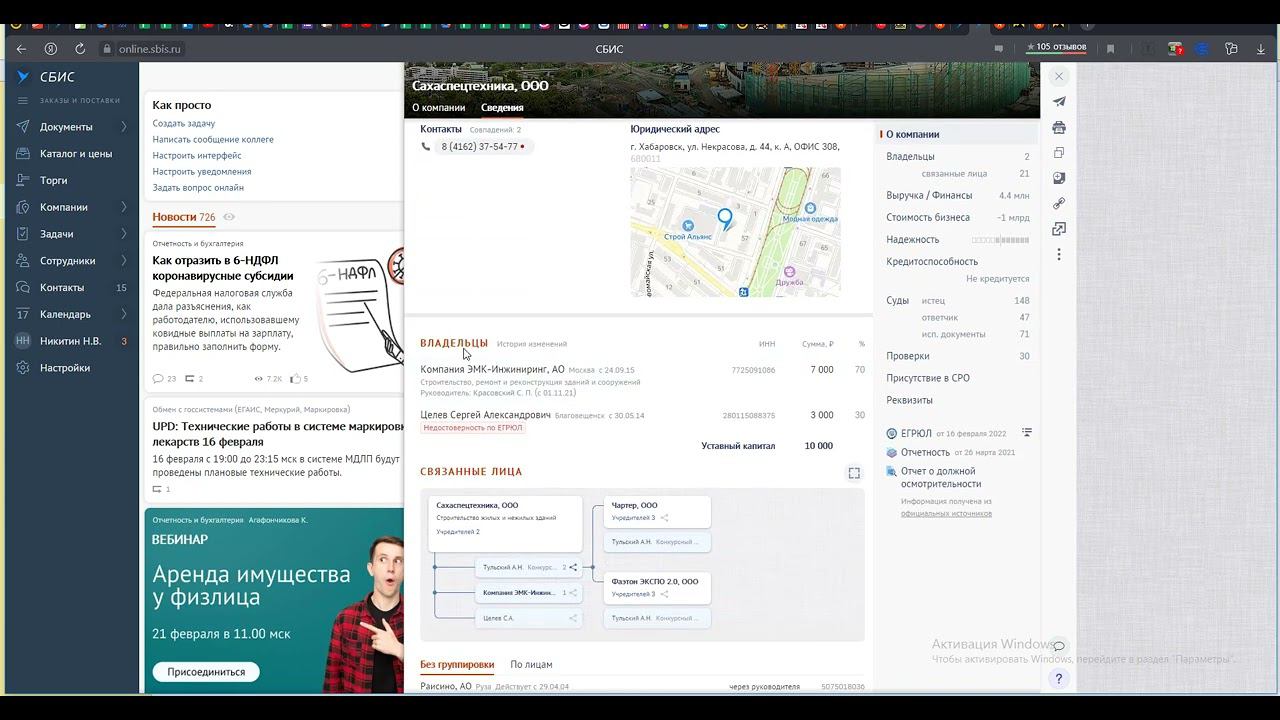Click Настроить интерфейс link

pyautogui.click(x=197, y=156)
